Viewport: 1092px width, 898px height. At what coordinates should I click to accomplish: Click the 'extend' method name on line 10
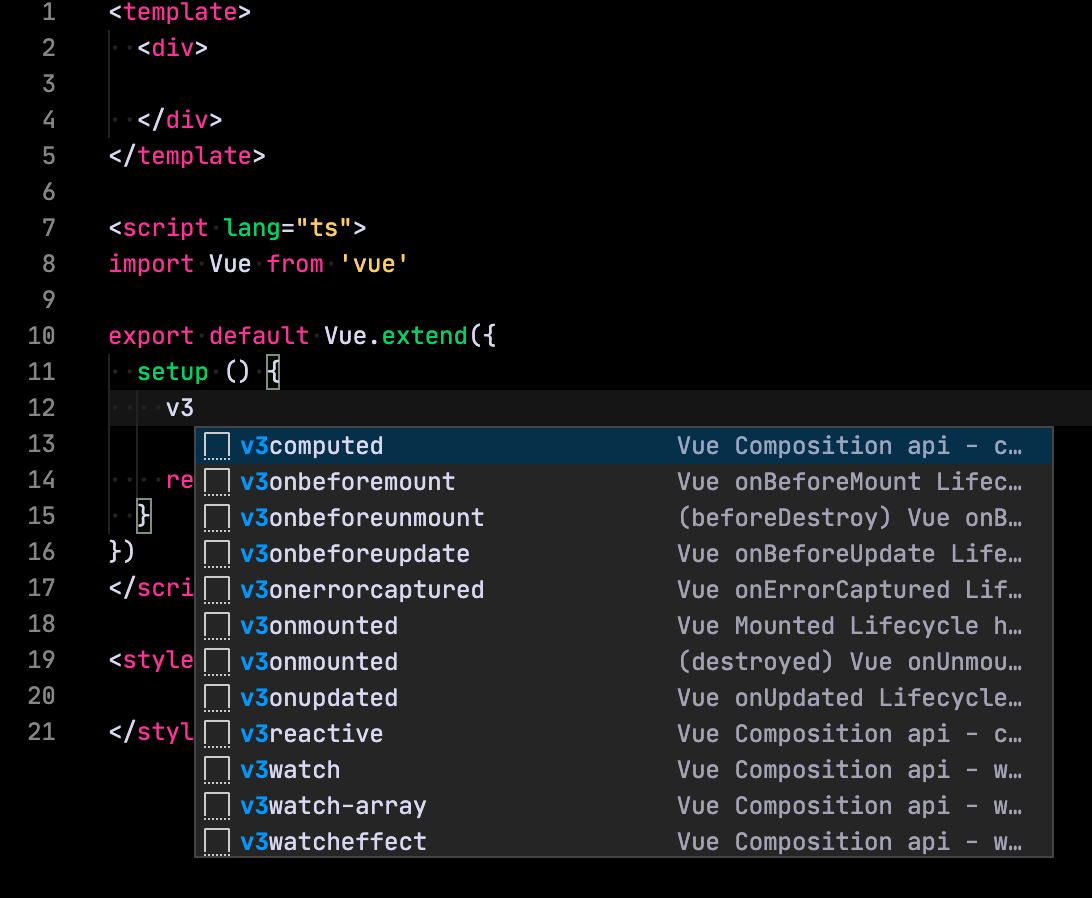(x=424, y=336)
